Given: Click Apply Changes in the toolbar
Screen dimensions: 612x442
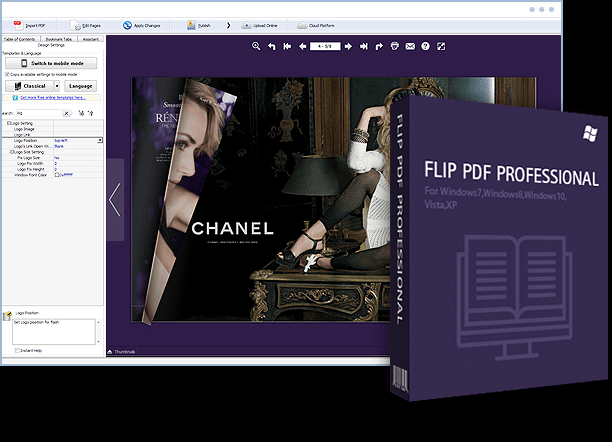Looking at the screenshot, I should 141,25.
